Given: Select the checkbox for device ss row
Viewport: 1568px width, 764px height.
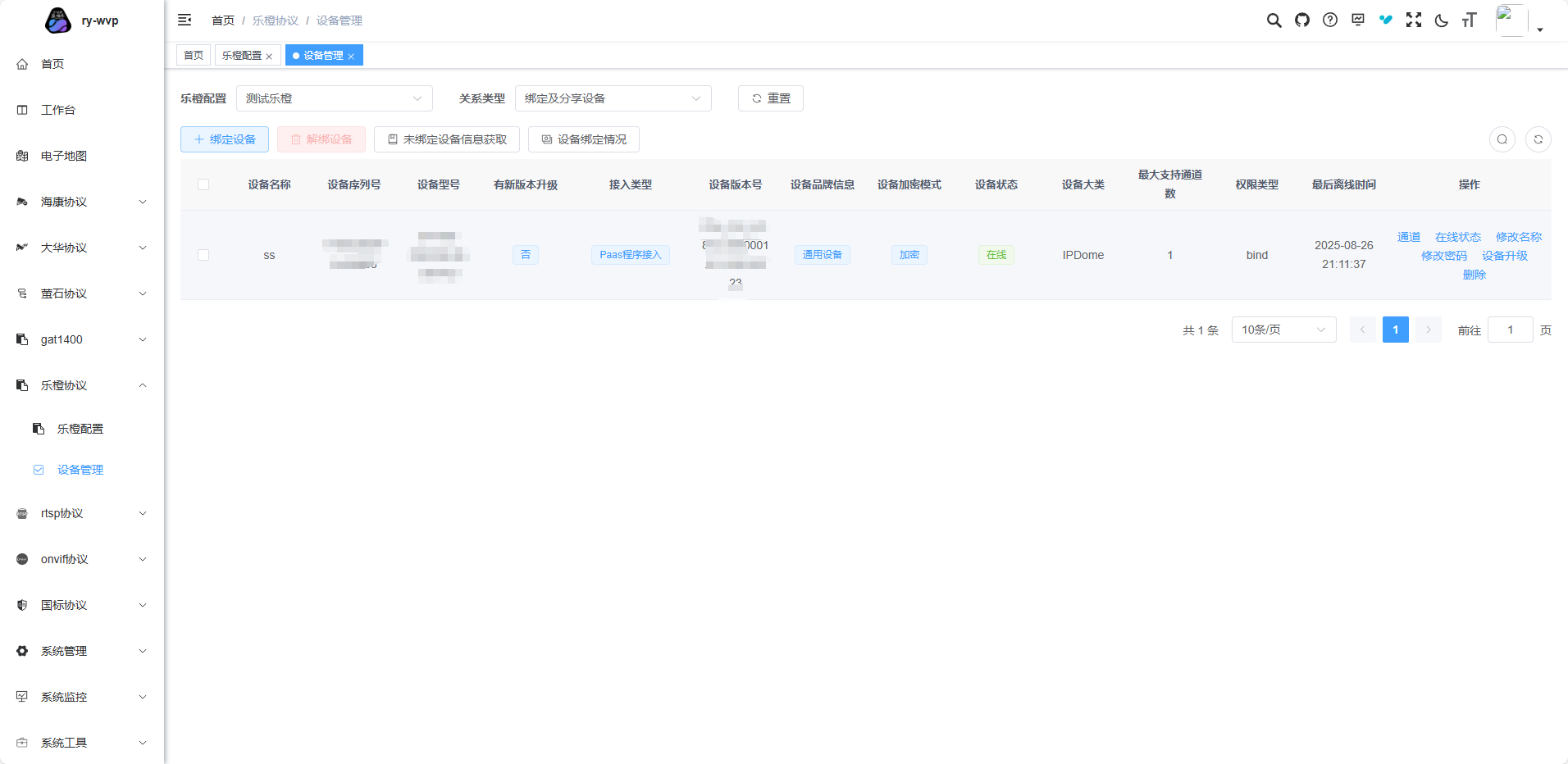Looking at the screenshot, I should click(203, 255).
